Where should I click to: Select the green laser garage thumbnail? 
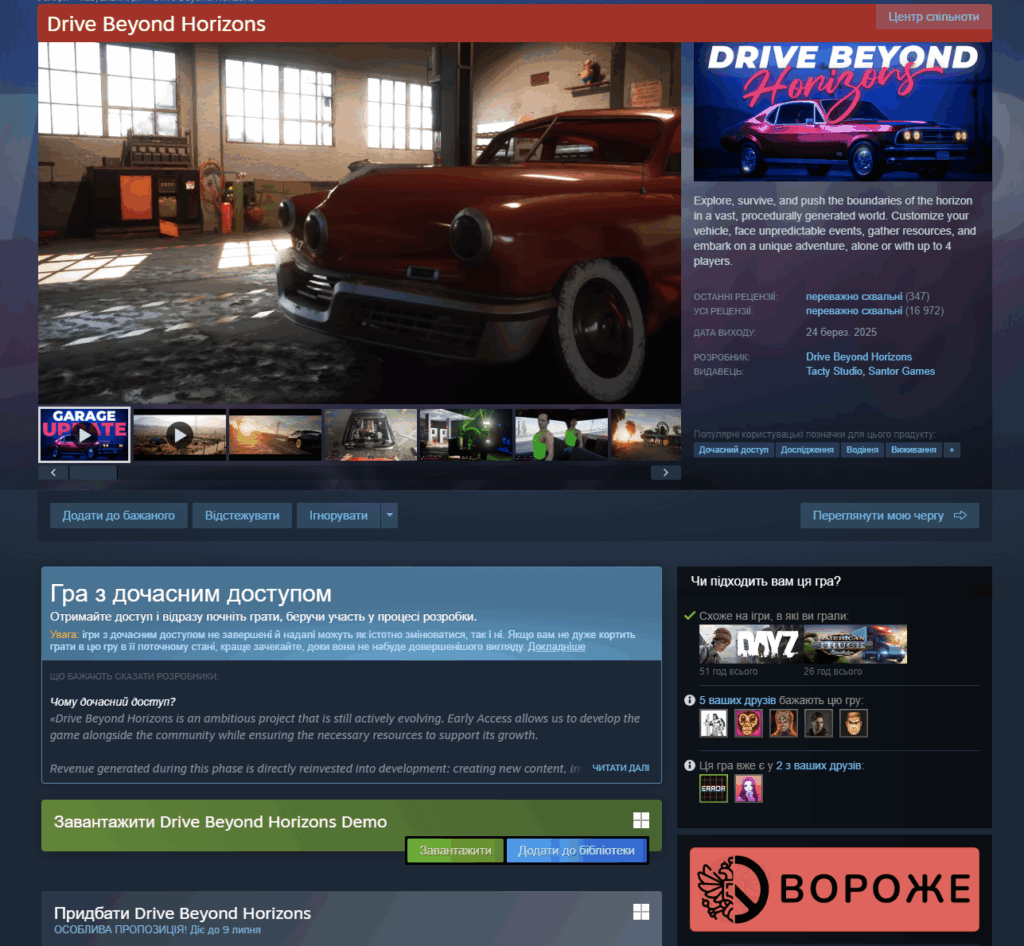pos(466,435)
